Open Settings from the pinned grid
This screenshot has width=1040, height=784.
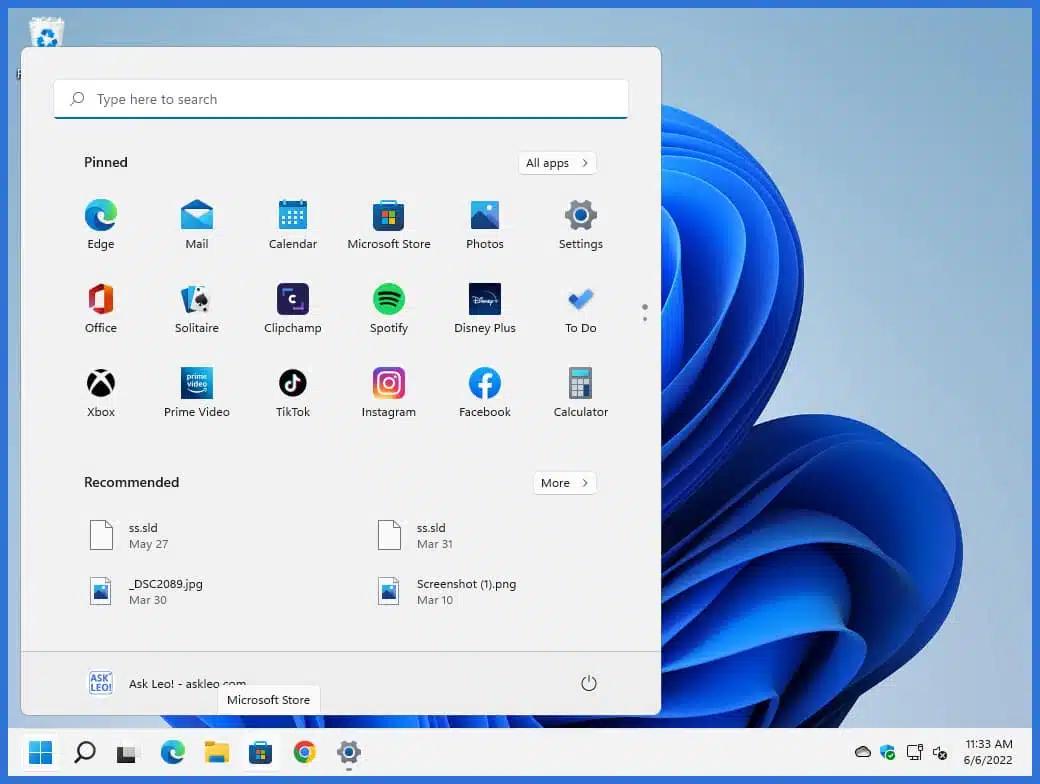click(x=580, y=224)
